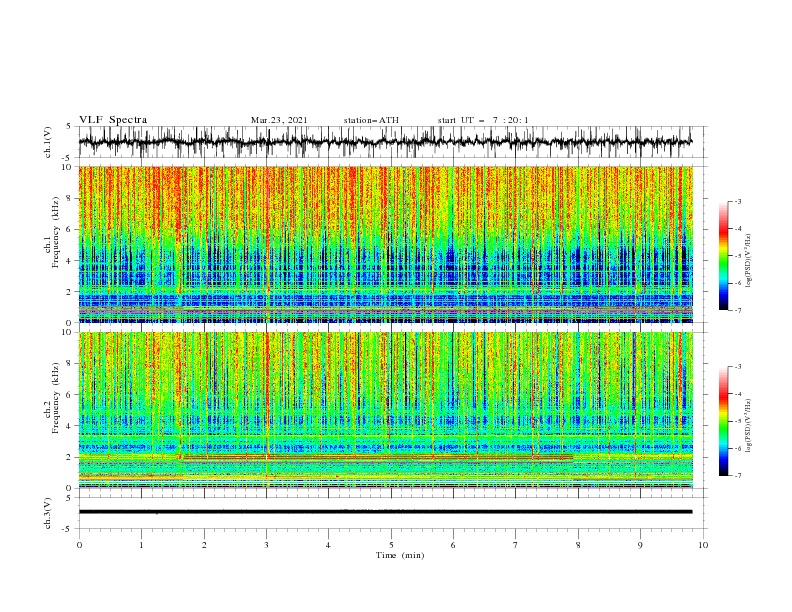Click the "9" tick on the Time axis
The height and width of the screenshot is (612, 792).
point(640,545)
